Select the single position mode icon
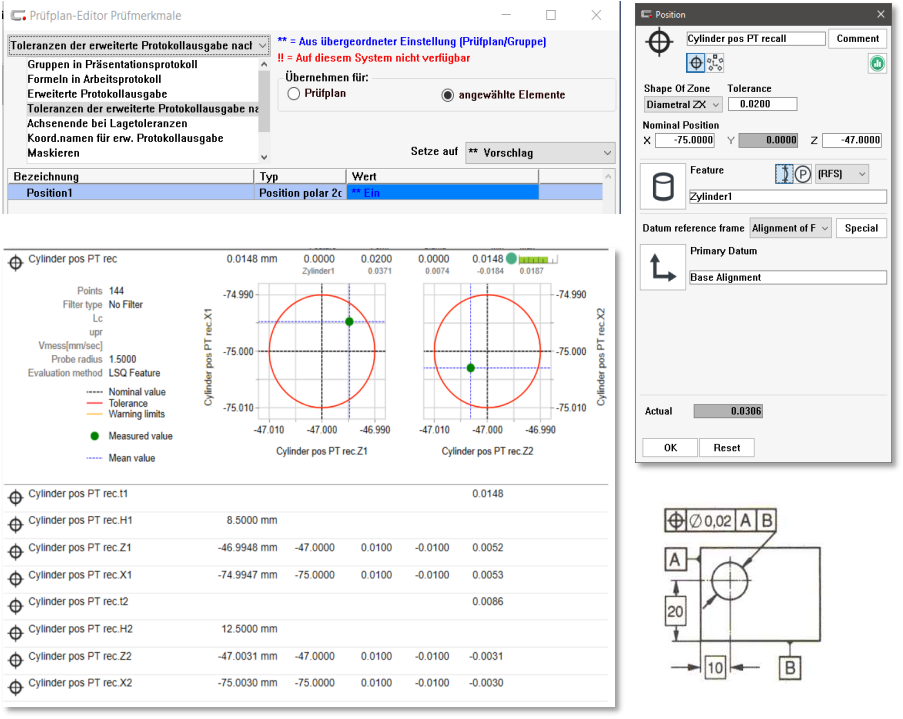 coord(696,62)
